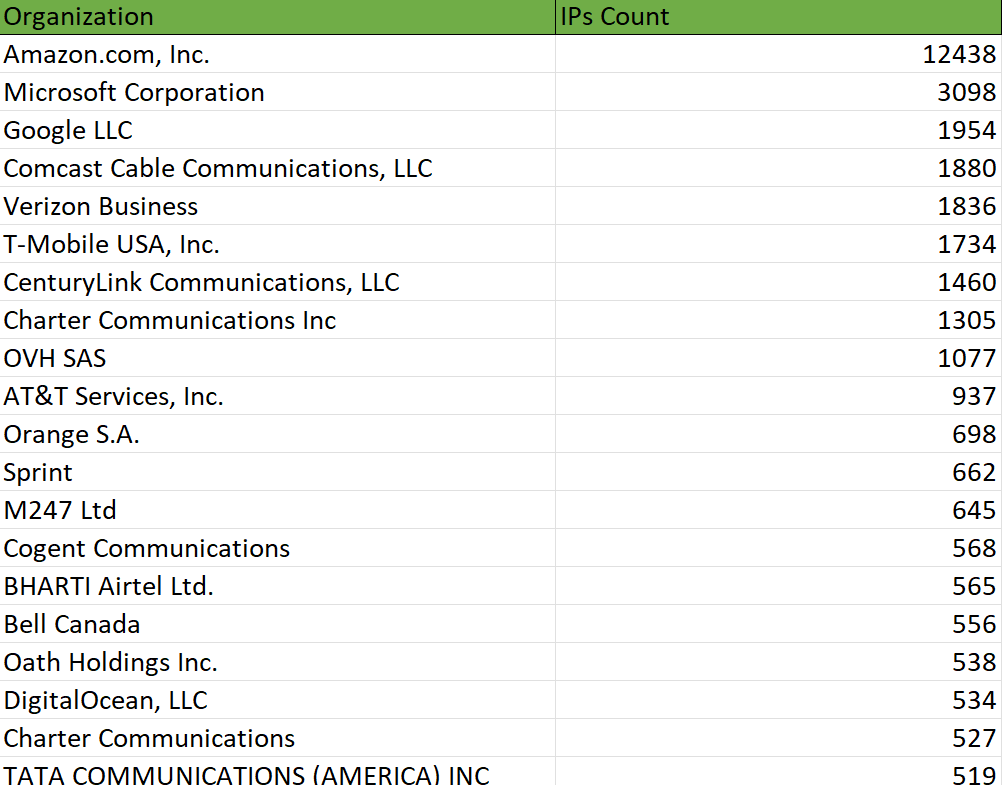
Task: Select the IP count cell showing 3098
Action: click(967, 92)
